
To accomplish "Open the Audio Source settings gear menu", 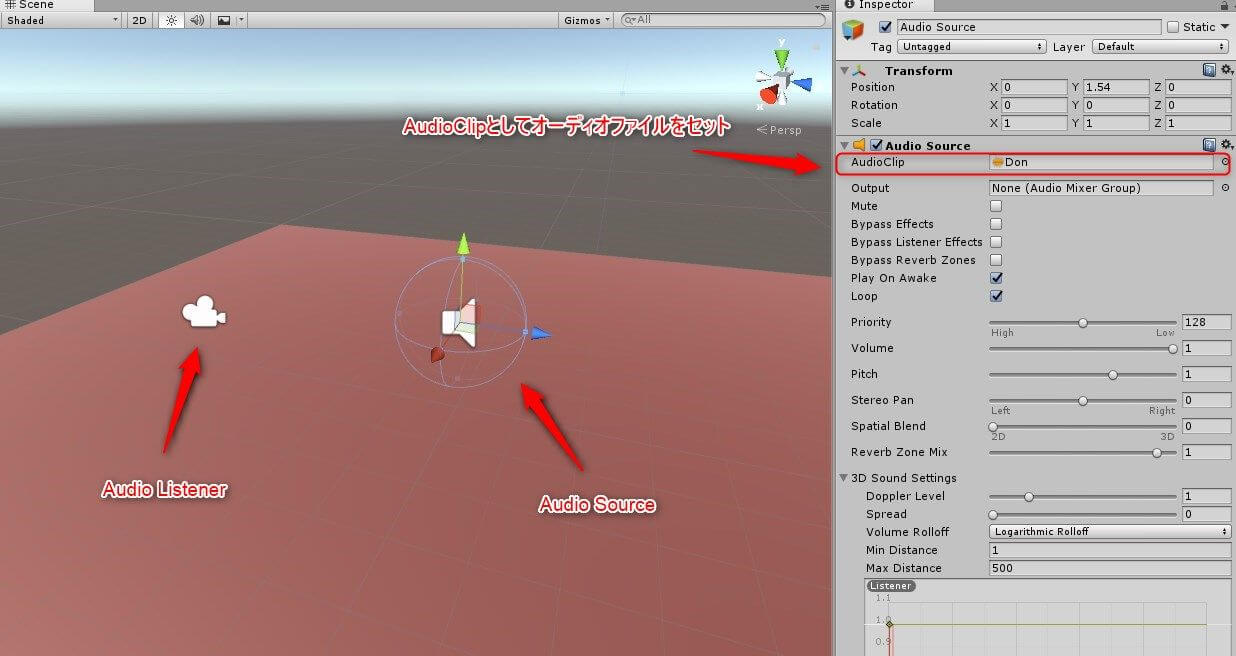I will [x=1226, y=145].
